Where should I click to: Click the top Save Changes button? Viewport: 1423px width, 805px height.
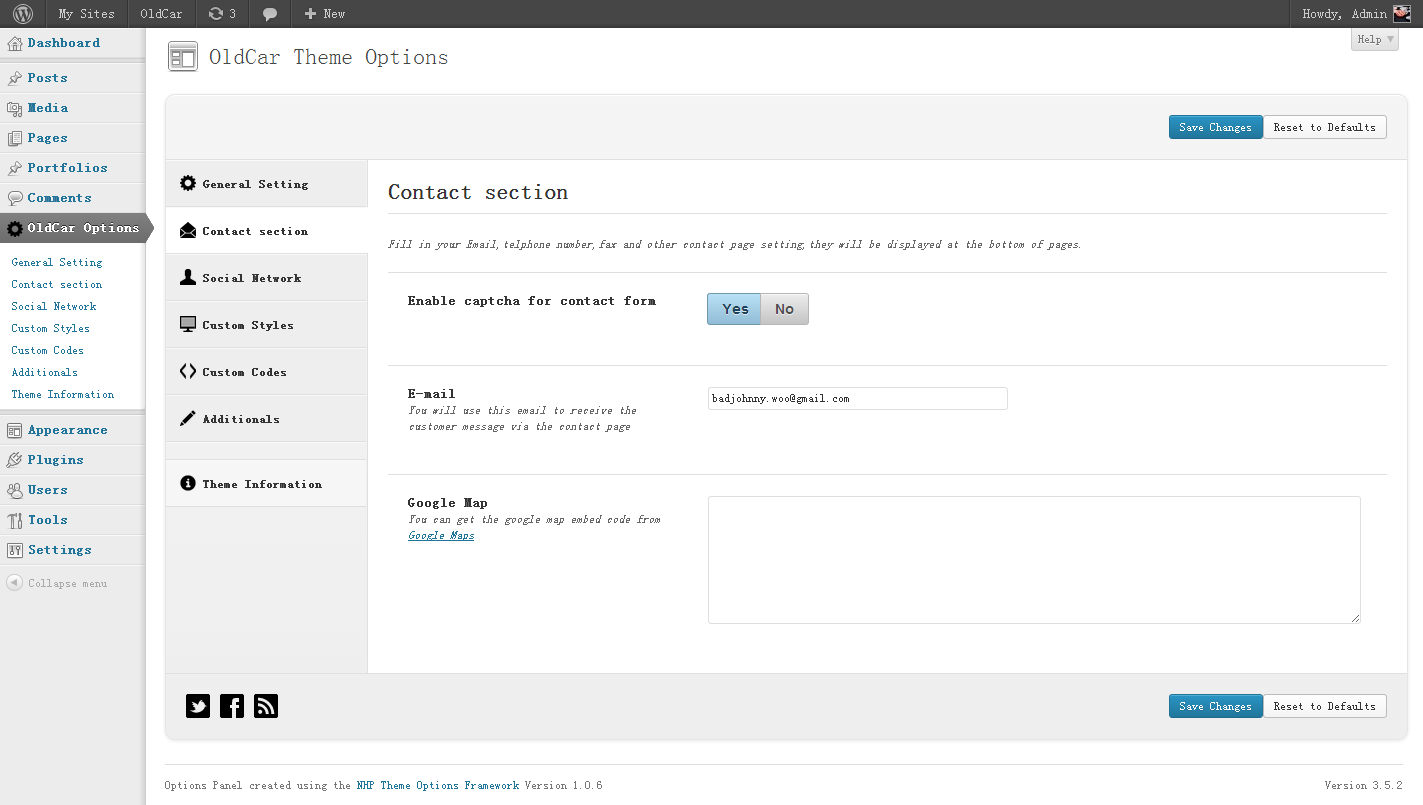[x=1215, y=127]
